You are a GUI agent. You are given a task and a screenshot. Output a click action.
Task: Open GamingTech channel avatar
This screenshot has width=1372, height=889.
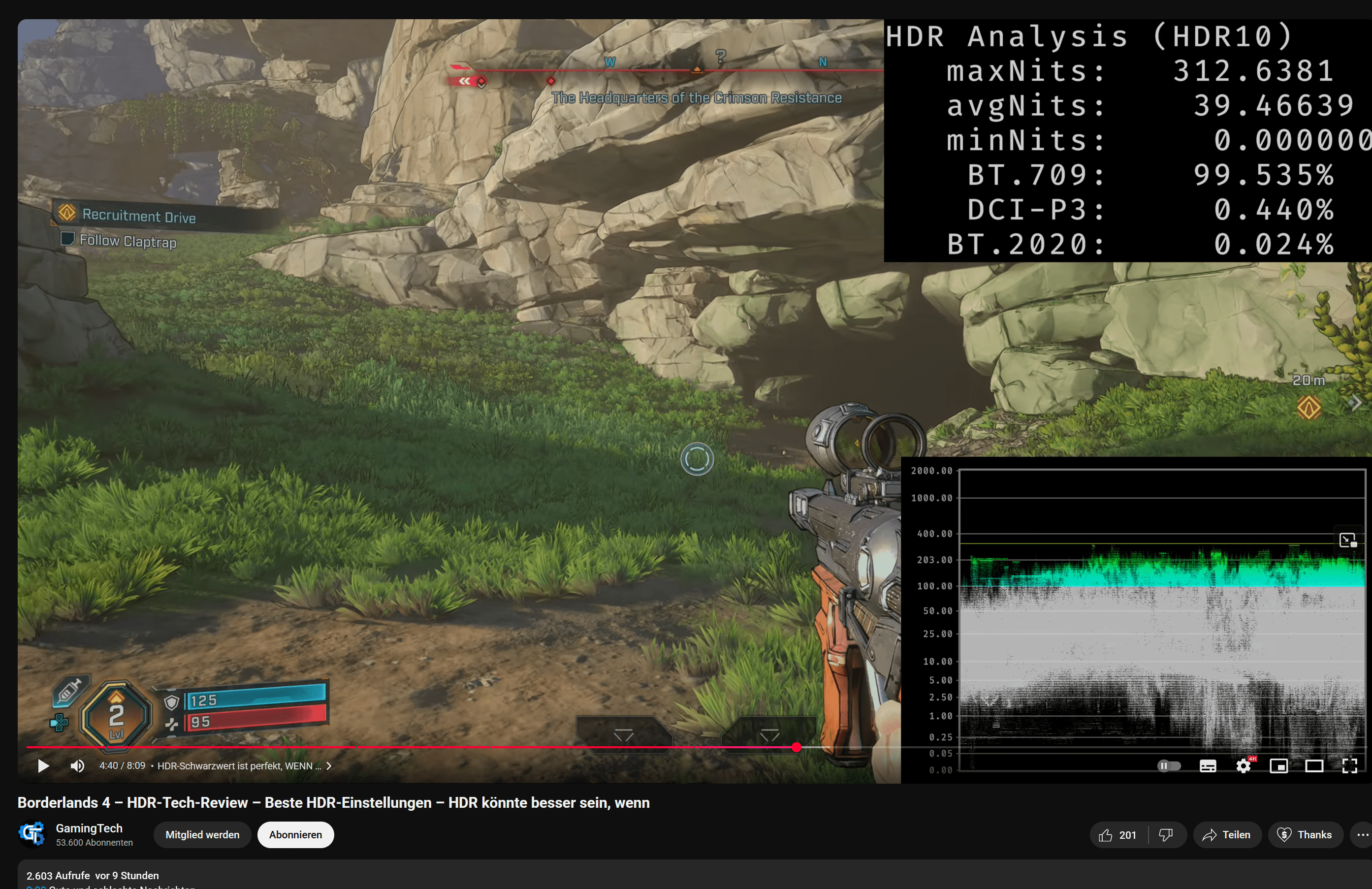[x=32, y=834]
